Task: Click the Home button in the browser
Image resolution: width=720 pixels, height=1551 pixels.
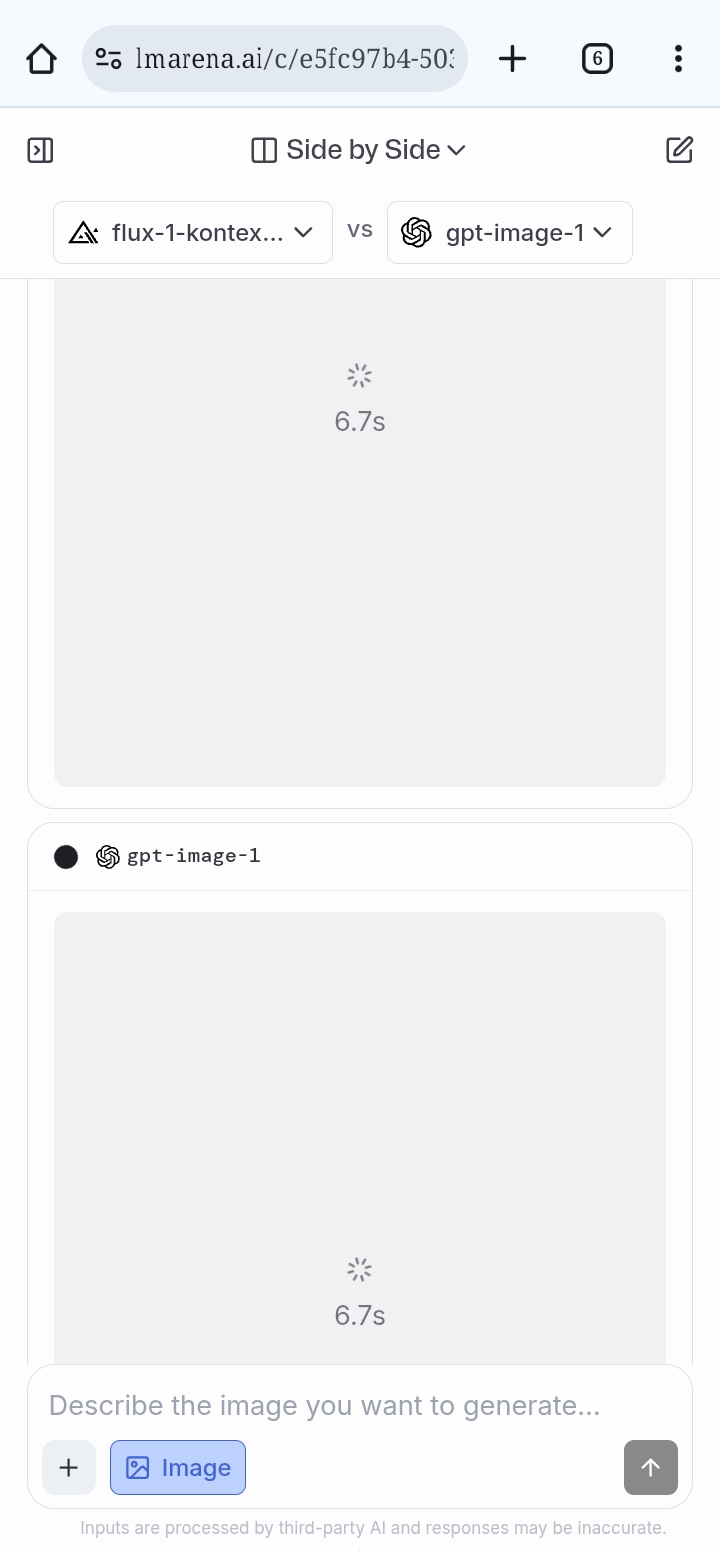Action: 41,58
